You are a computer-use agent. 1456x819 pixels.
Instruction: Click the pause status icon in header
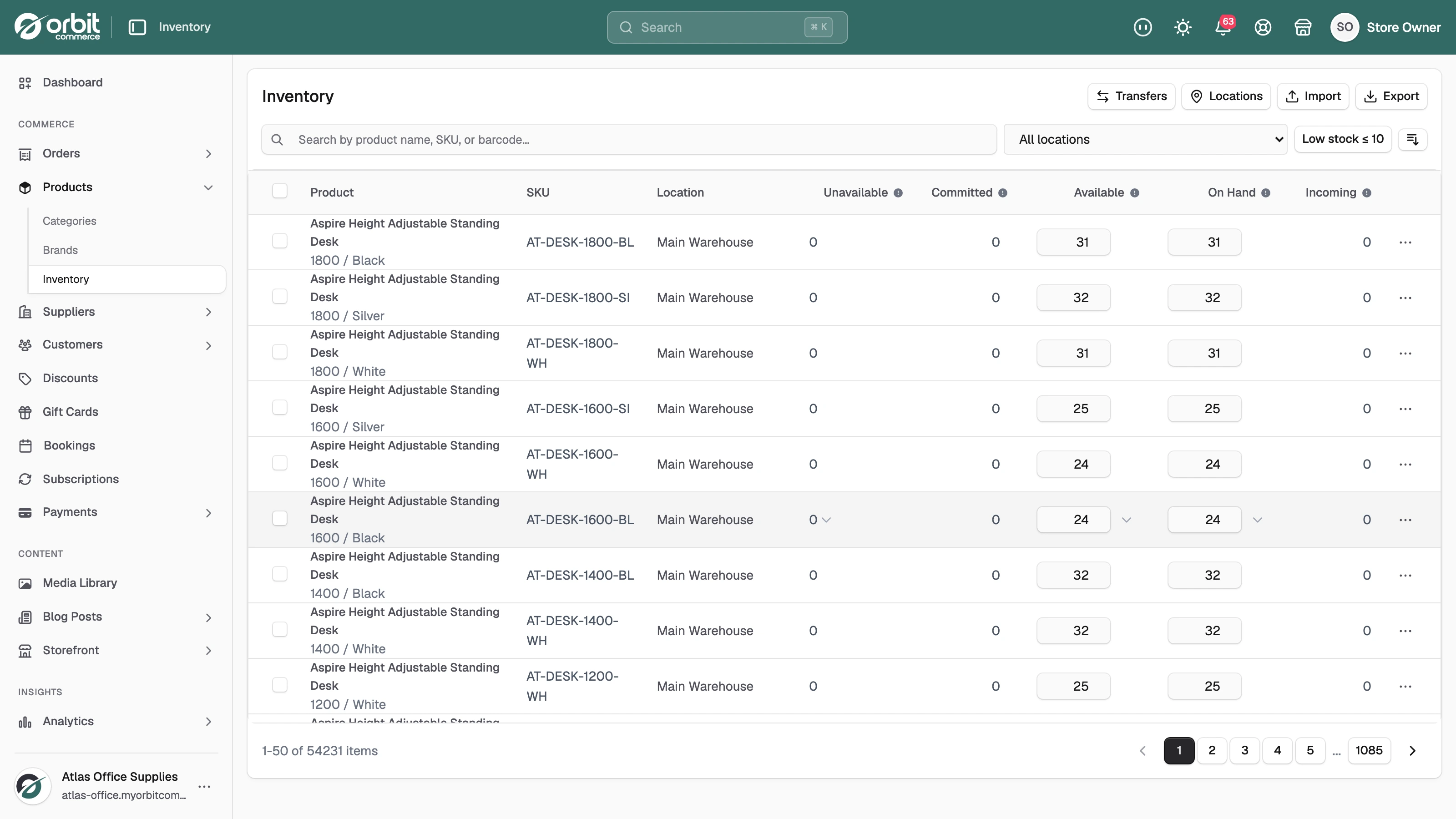1143,27
